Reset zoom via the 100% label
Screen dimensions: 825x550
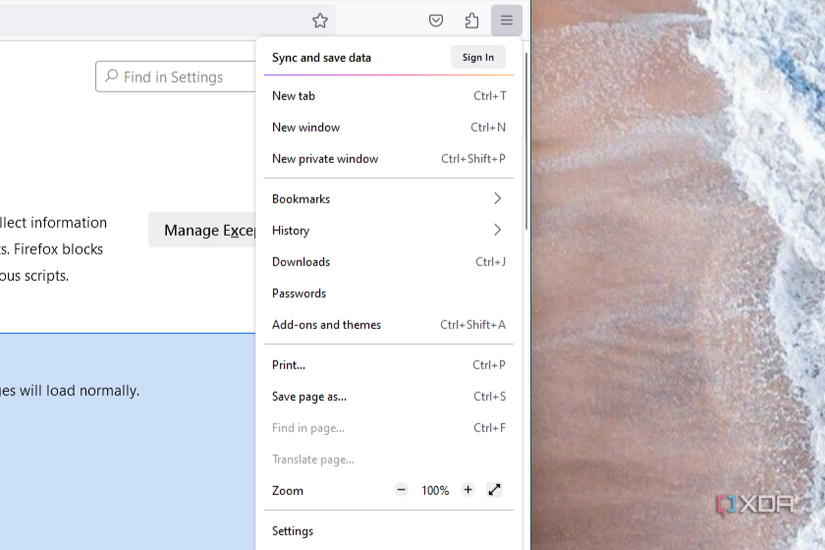point(435,491)
